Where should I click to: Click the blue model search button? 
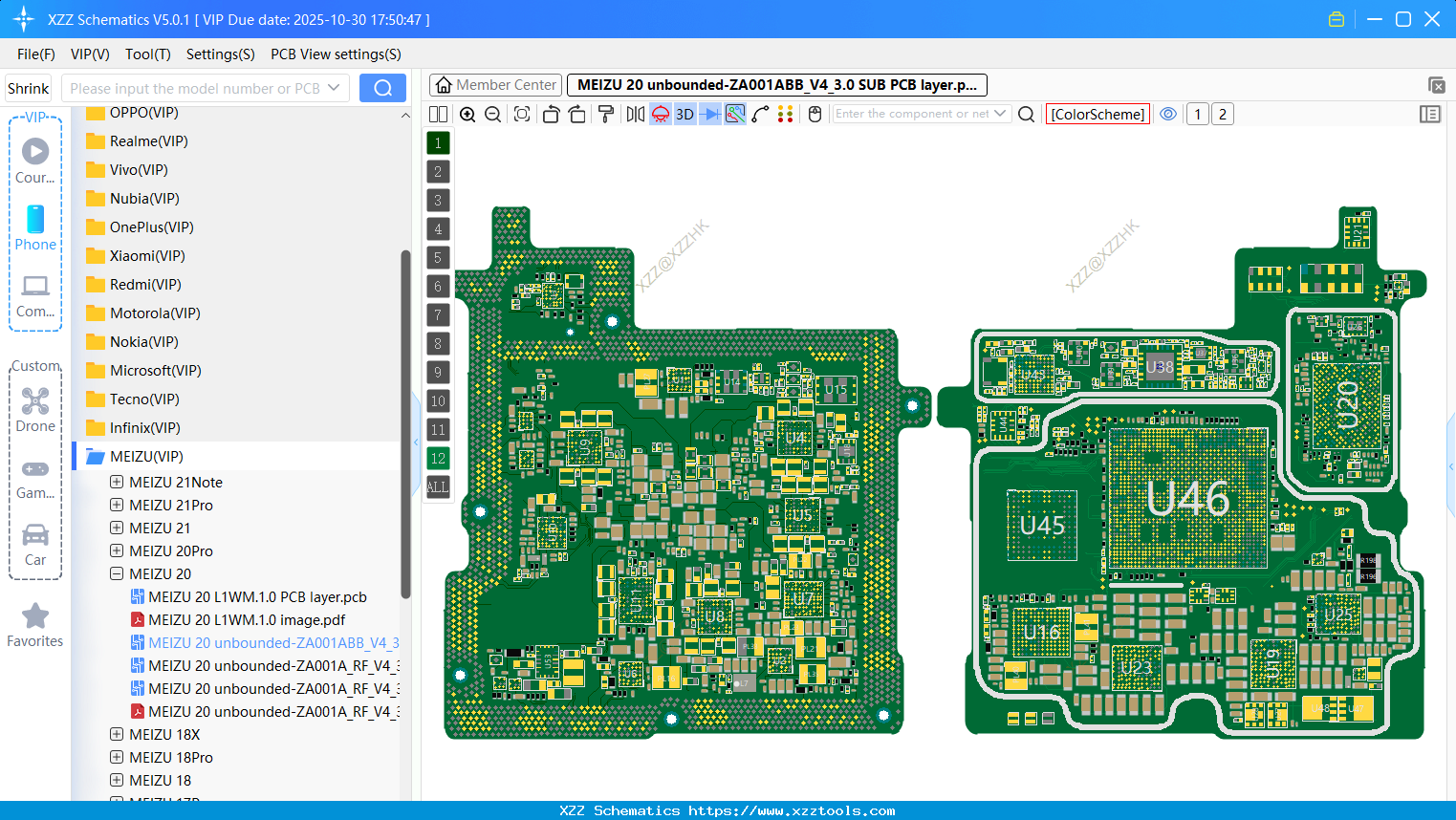(x=382, y=88)
